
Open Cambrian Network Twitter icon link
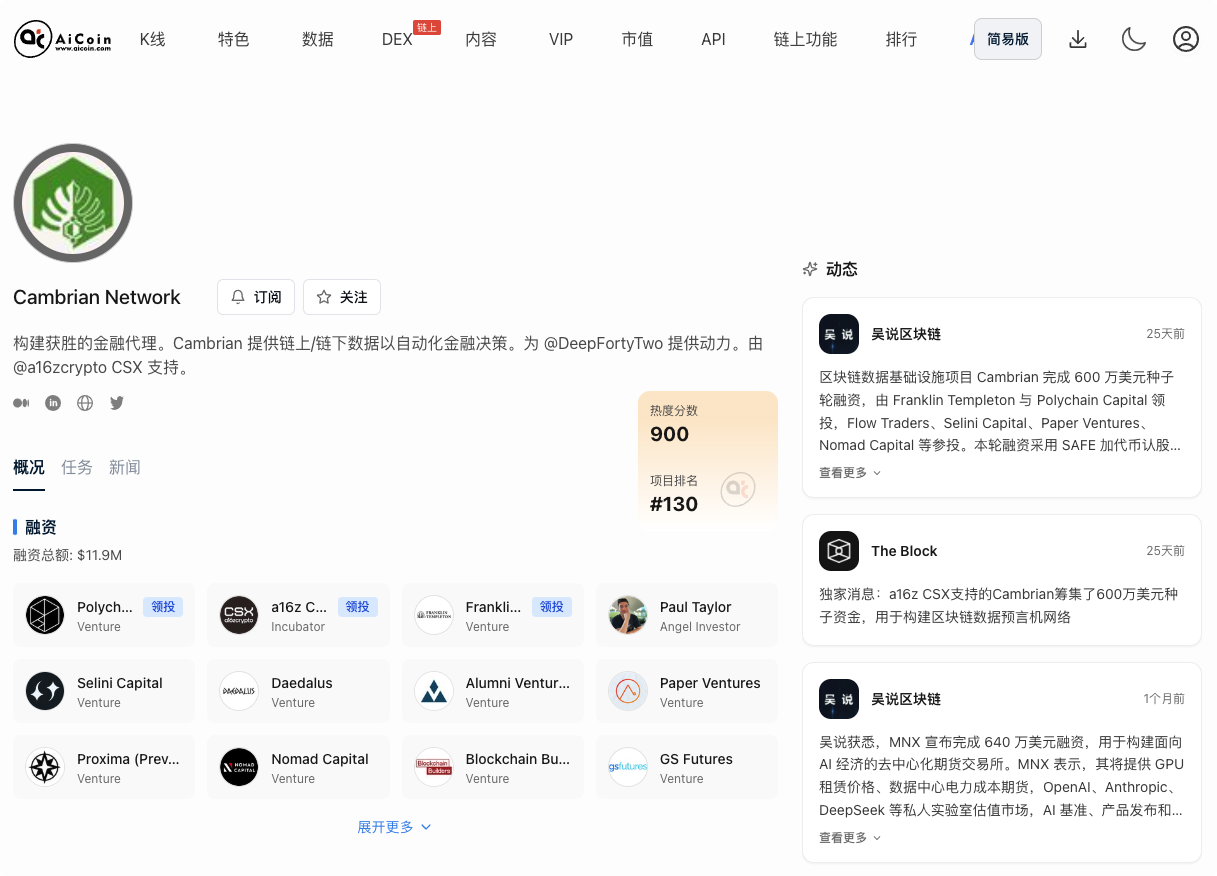click(117, 403)
